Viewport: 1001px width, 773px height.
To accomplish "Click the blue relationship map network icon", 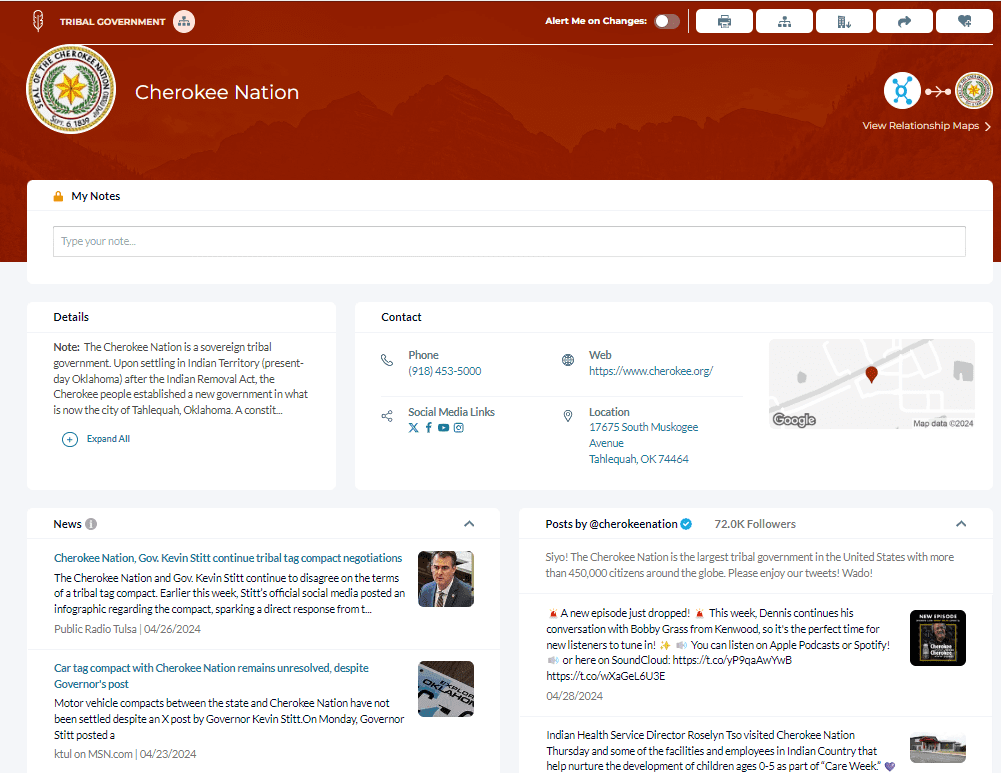I will click(902, 91).
